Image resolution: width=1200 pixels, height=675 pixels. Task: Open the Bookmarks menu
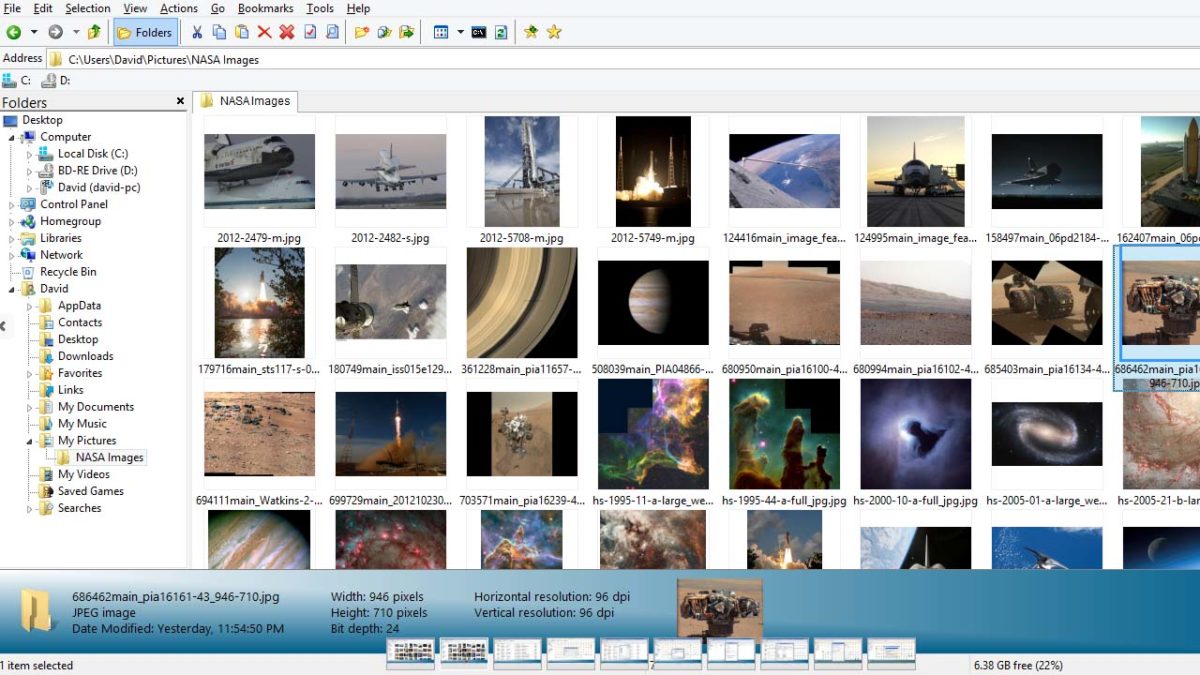pyautogui.click(x=265, y=8)
